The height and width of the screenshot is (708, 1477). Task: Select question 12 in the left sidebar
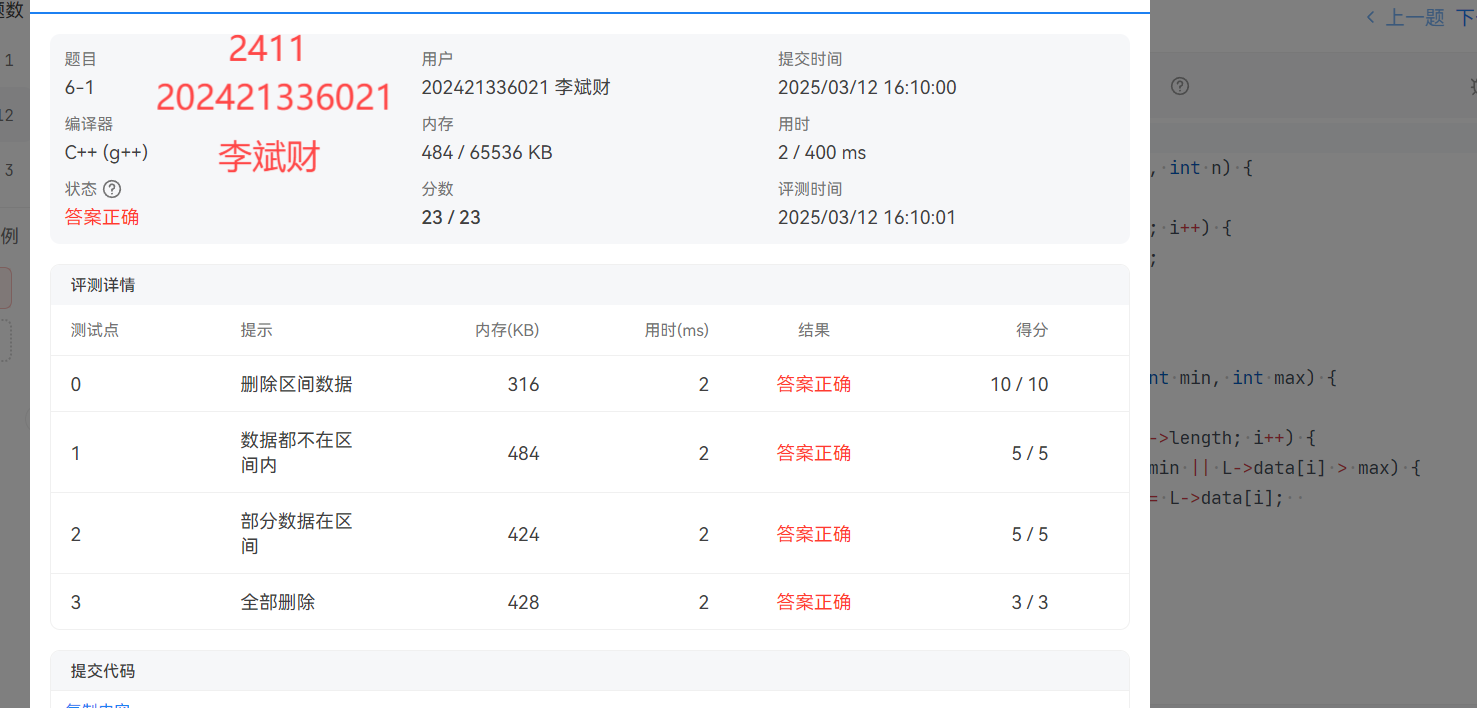point(7,115)
